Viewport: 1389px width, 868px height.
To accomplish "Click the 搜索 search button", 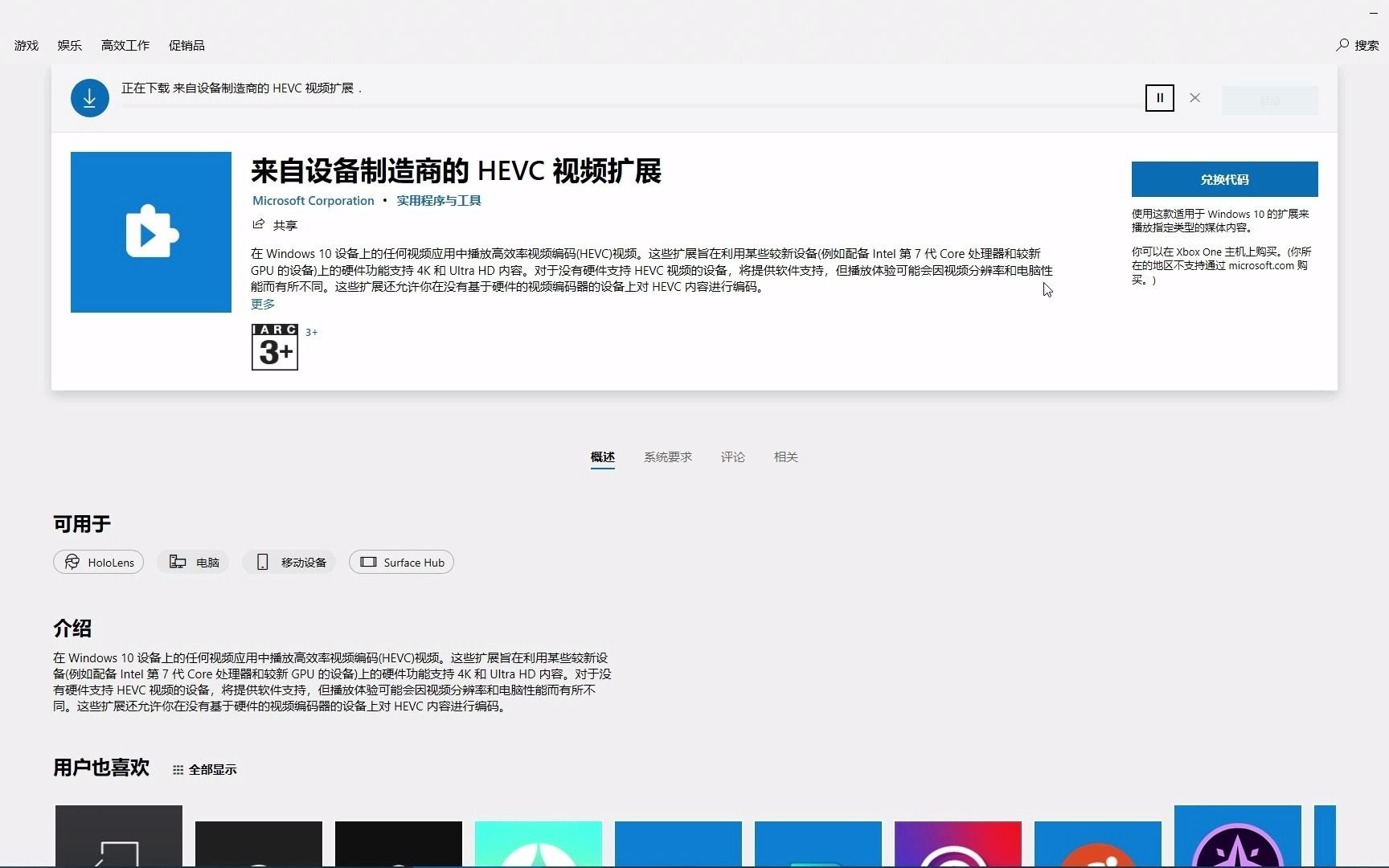I will point(1358,46).
